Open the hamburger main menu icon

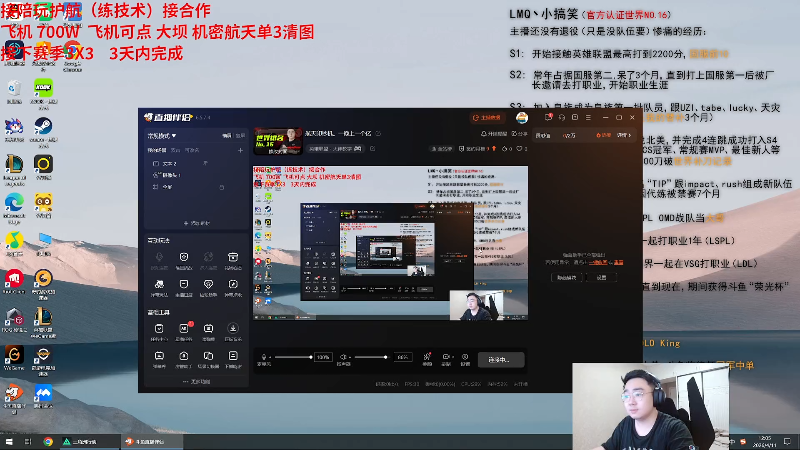[x=588, y=117]
